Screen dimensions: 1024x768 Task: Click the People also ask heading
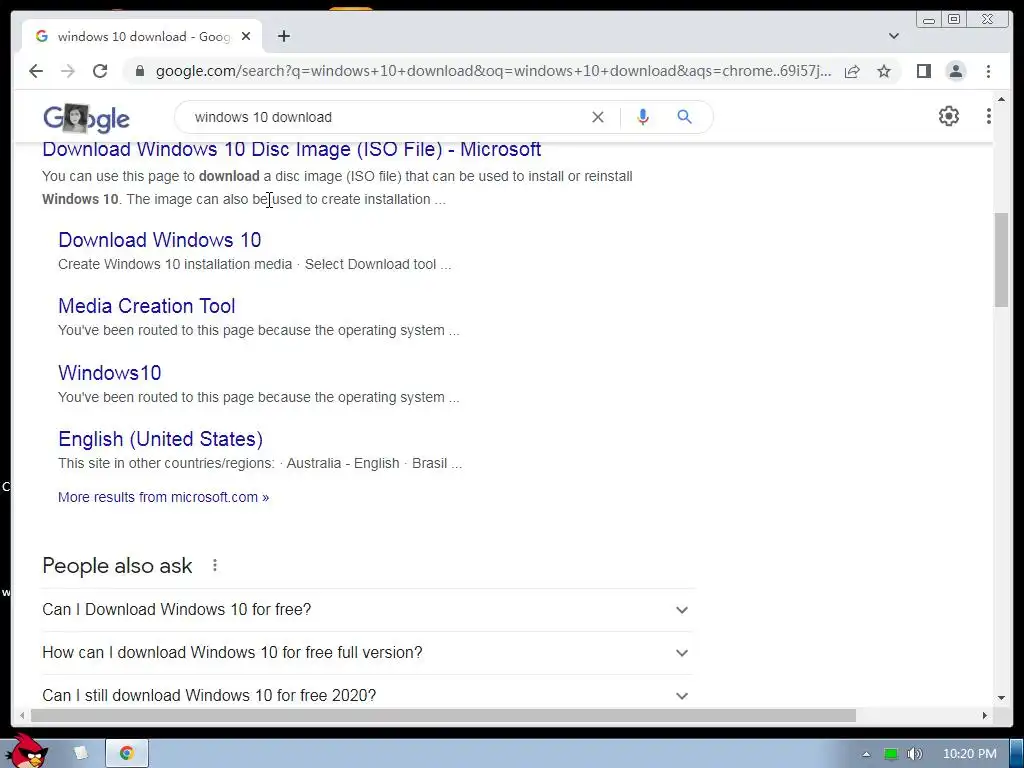118,566
